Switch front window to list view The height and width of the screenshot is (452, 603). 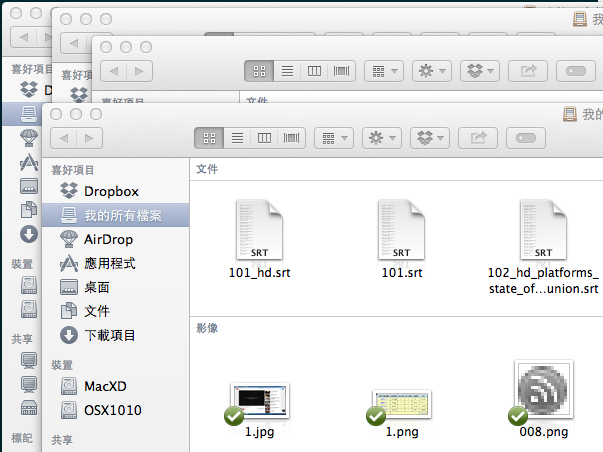[x=237, y=137]
